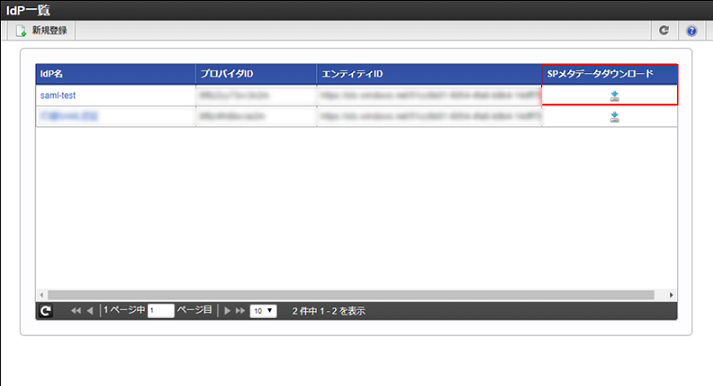Viewport: 713px width, 386px height.
Task: Click the 2 件中 1 - 2 を表示 status text
Action: click(328, 311)
